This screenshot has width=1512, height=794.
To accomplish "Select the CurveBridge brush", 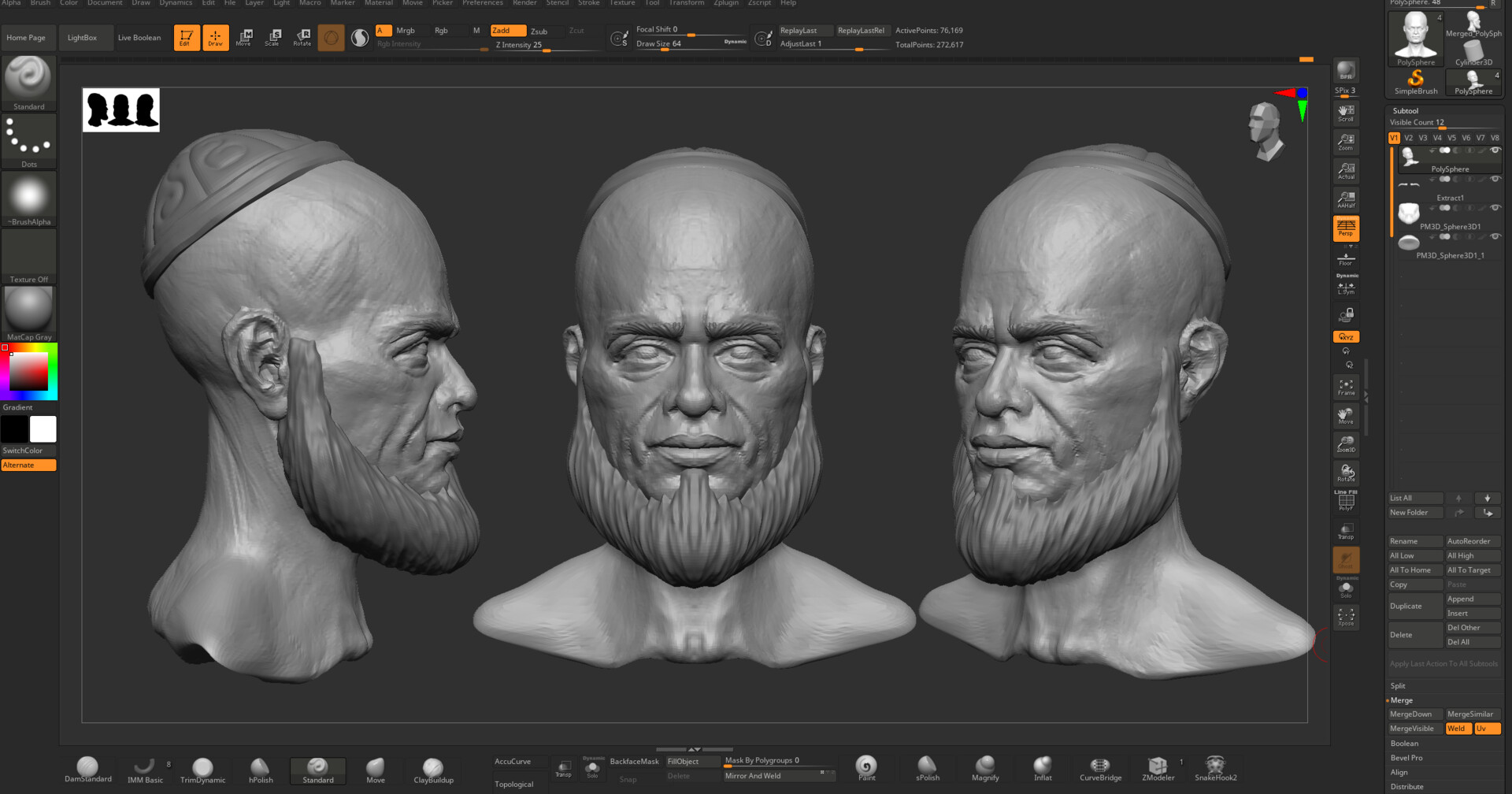I will coord(1099,768).
